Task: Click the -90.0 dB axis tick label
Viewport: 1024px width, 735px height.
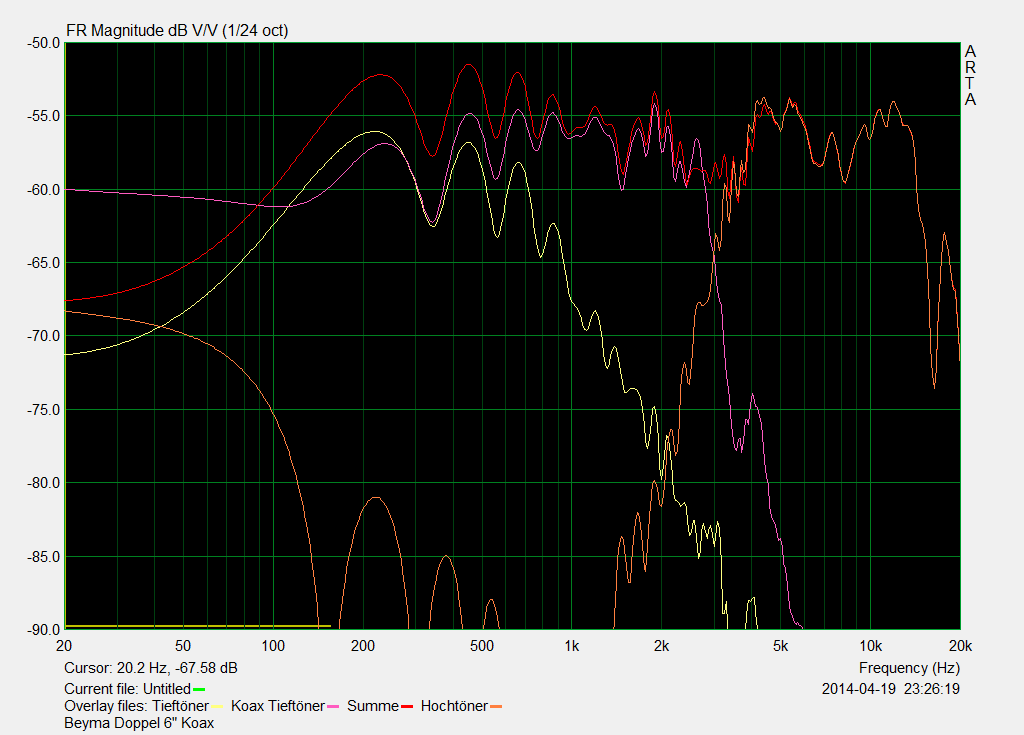Action: click(x=42, y=630)
